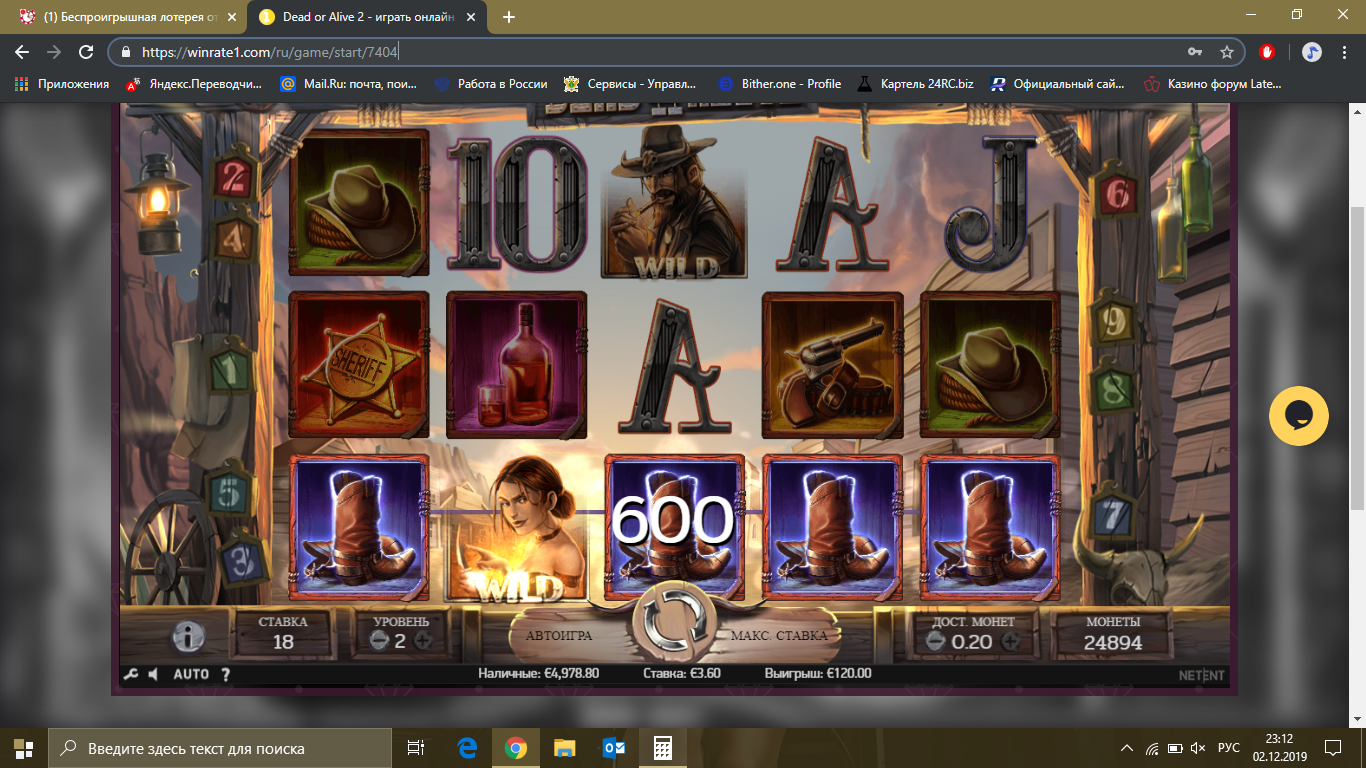Open the red stop-hand ad blocker extension

pyautogui.click(x=1268, y=52)
